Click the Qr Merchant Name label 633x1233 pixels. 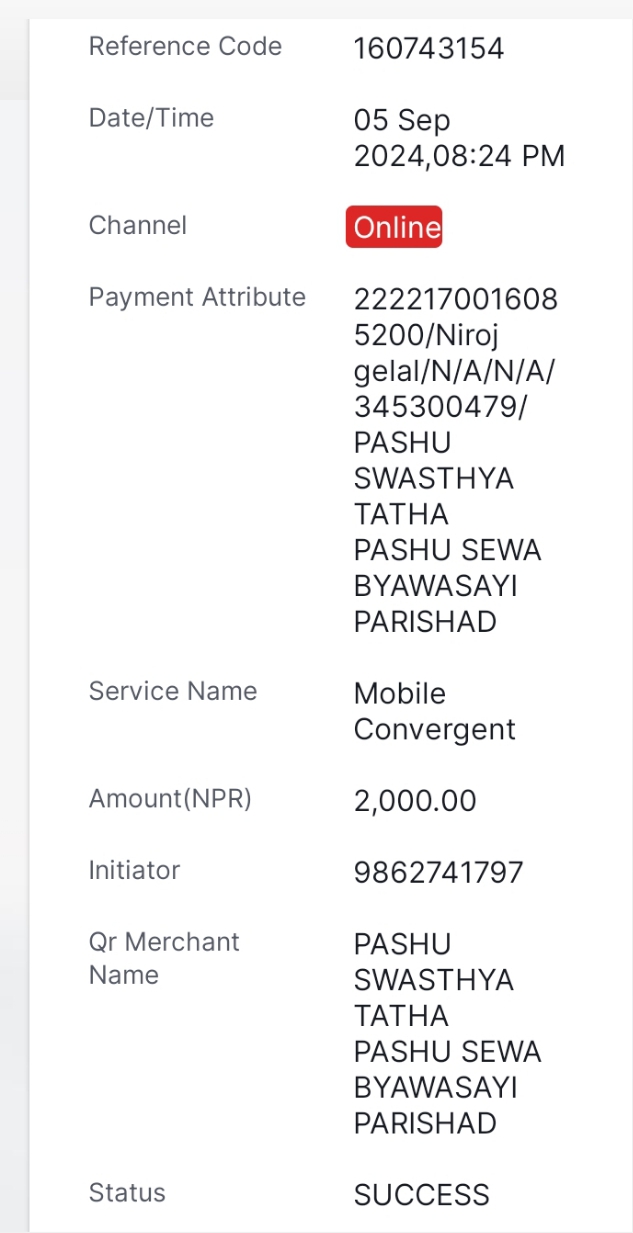point(164,958)
